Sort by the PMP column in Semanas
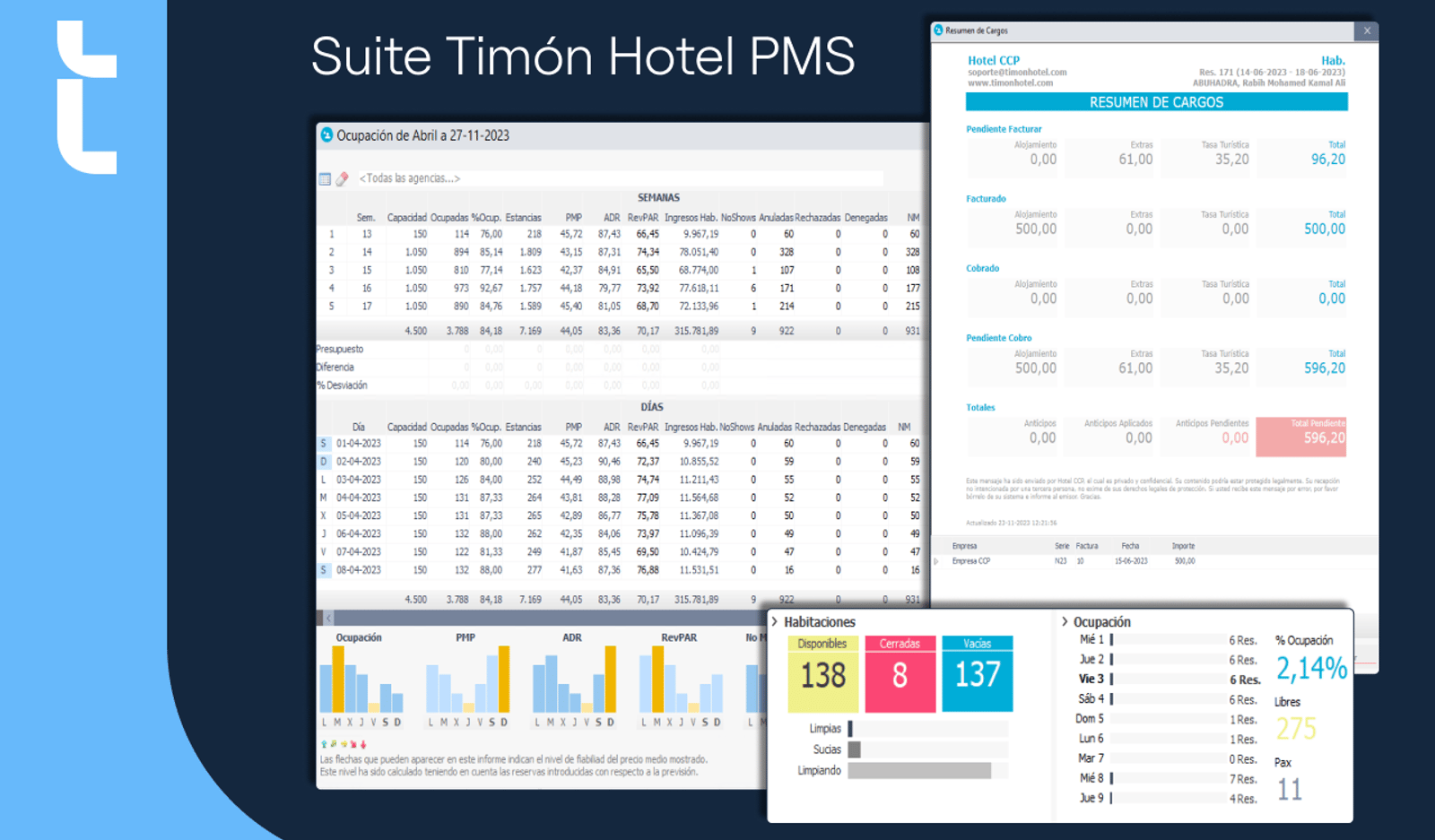 point(574,218)
